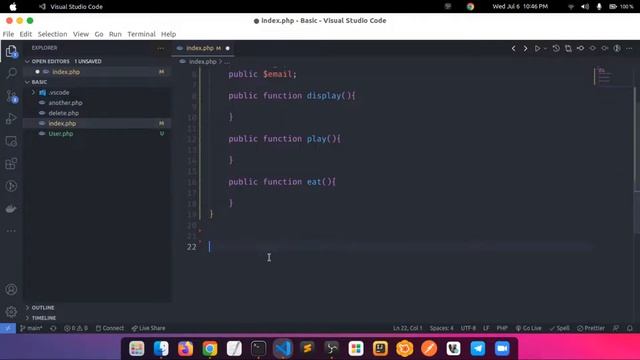The image size is (640, 360).
Task: Open the Selection menu
Action: [52, 34]
